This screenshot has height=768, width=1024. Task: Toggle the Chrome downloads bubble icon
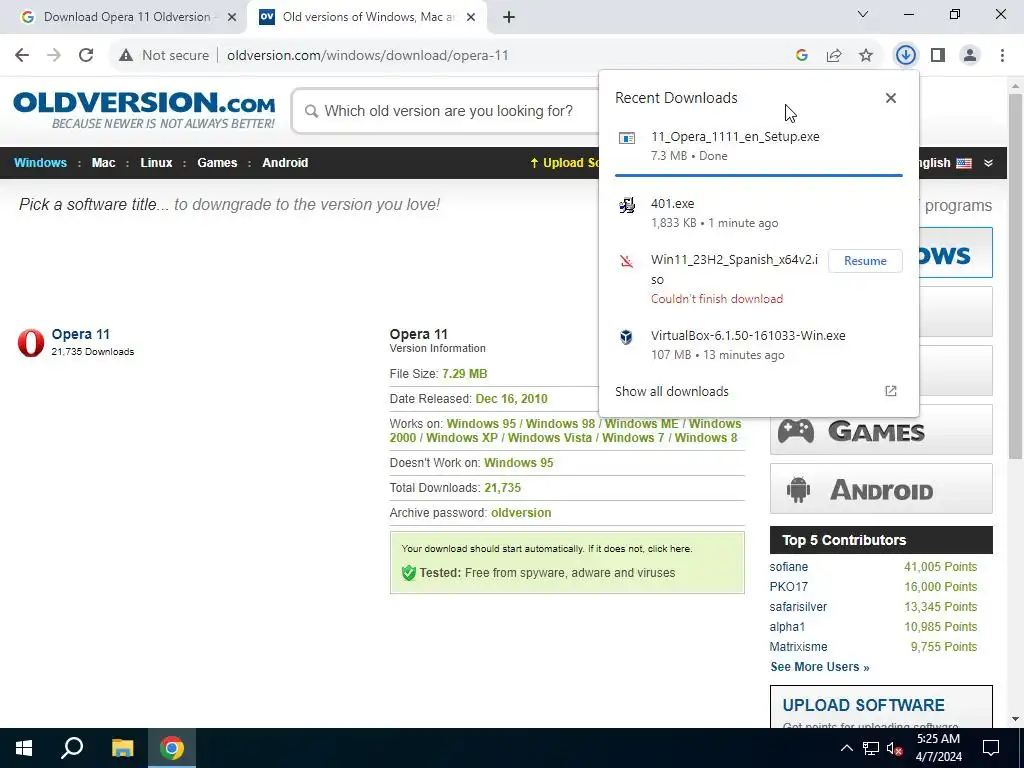(905, 56)
